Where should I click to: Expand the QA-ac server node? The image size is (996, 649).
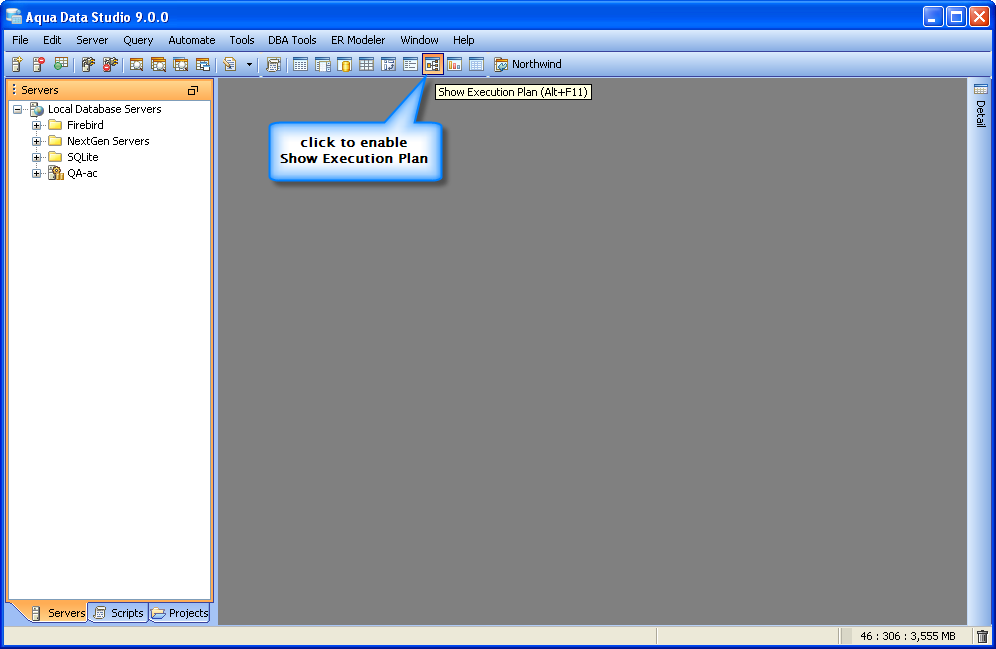tap(36, 173)
